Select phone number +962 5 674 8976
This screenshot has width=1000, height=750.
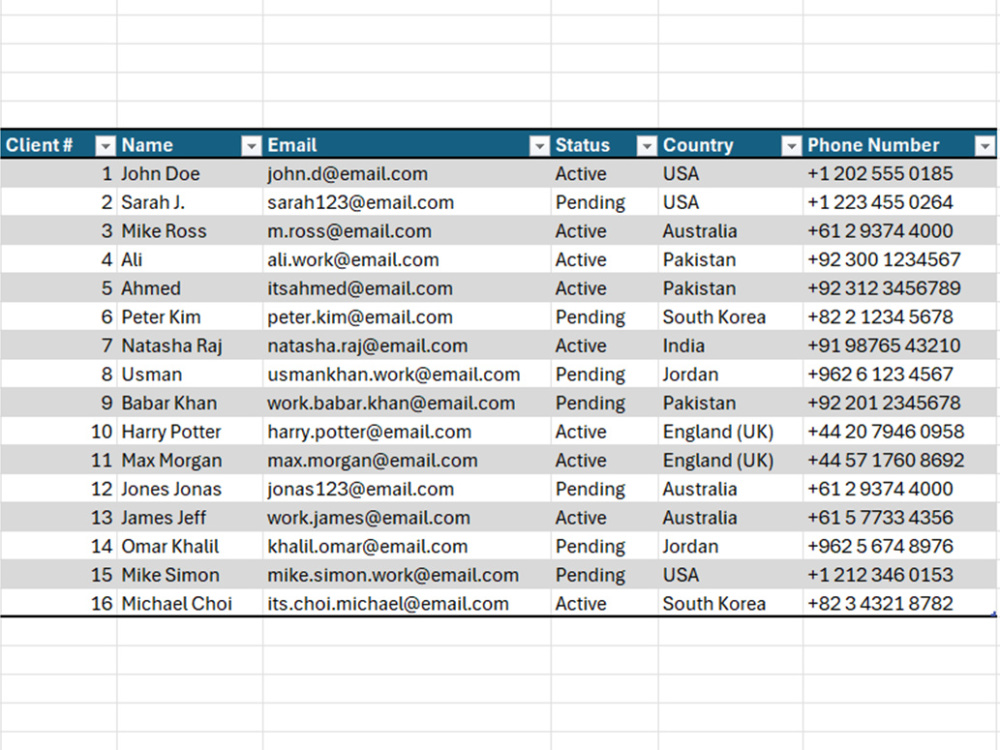[x=899, y=547]
